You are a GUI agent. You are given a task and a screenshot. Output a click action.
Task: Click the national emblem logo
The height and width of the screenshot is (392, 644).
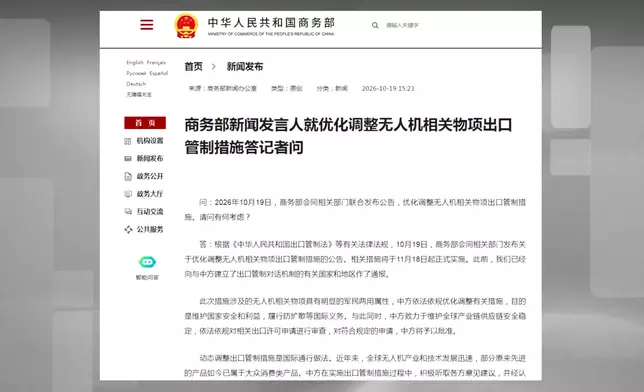point(186,25)
